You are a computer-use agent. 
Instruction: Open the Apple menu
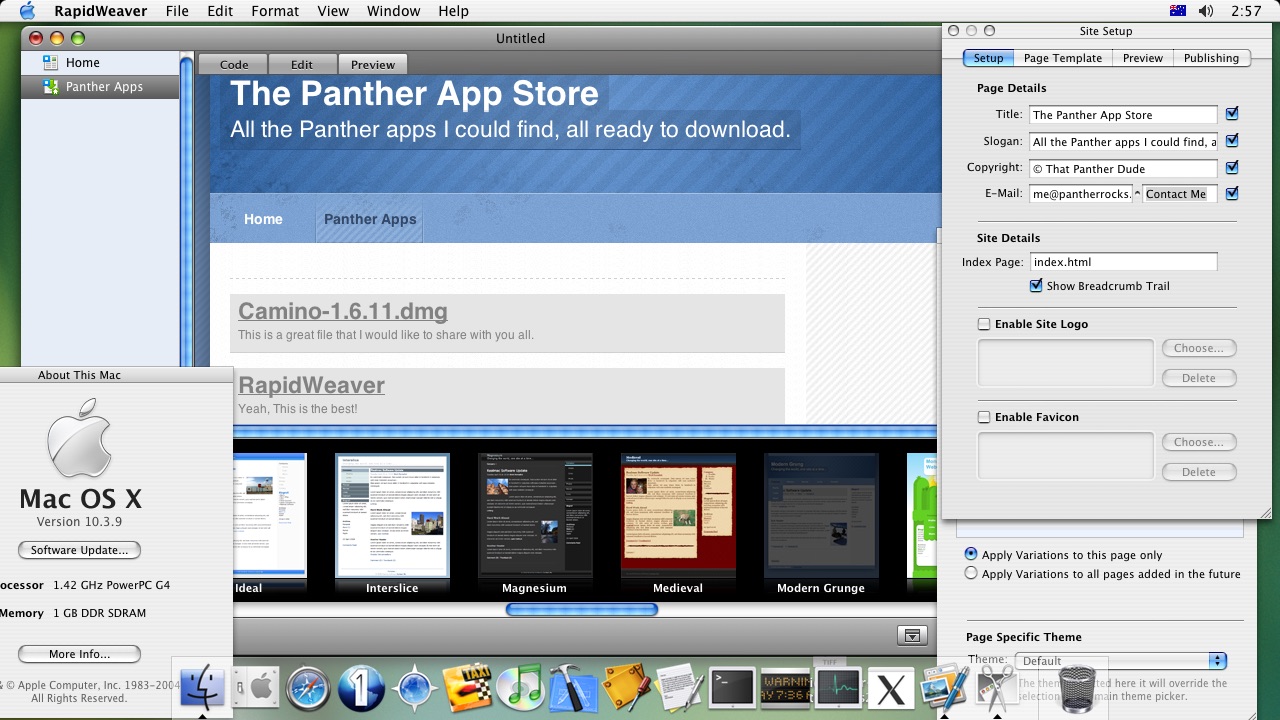pos(27,11)
